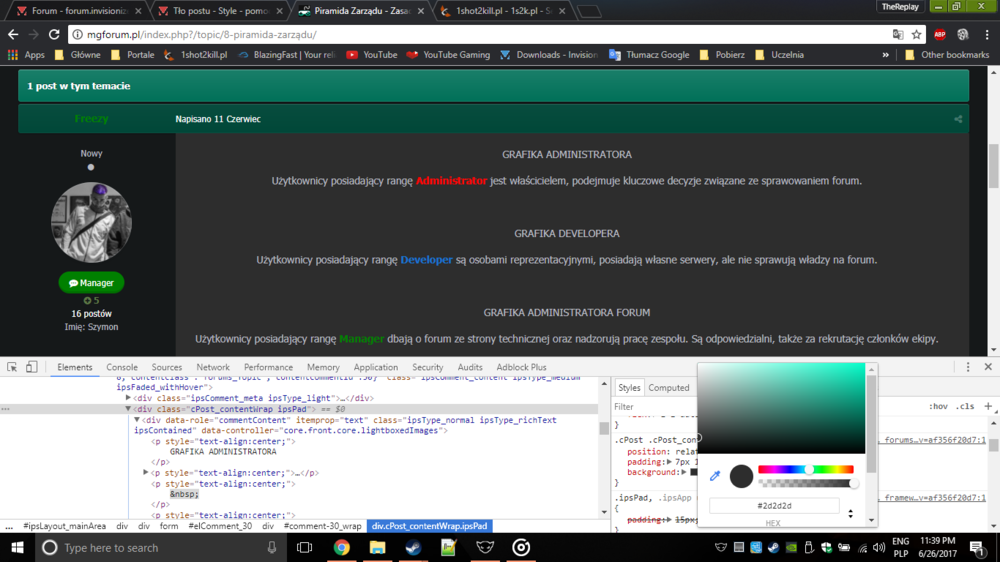This screenshot has height=562, width=1000.
Task: Open Steam from the taskbar
Action: point(413,547)
